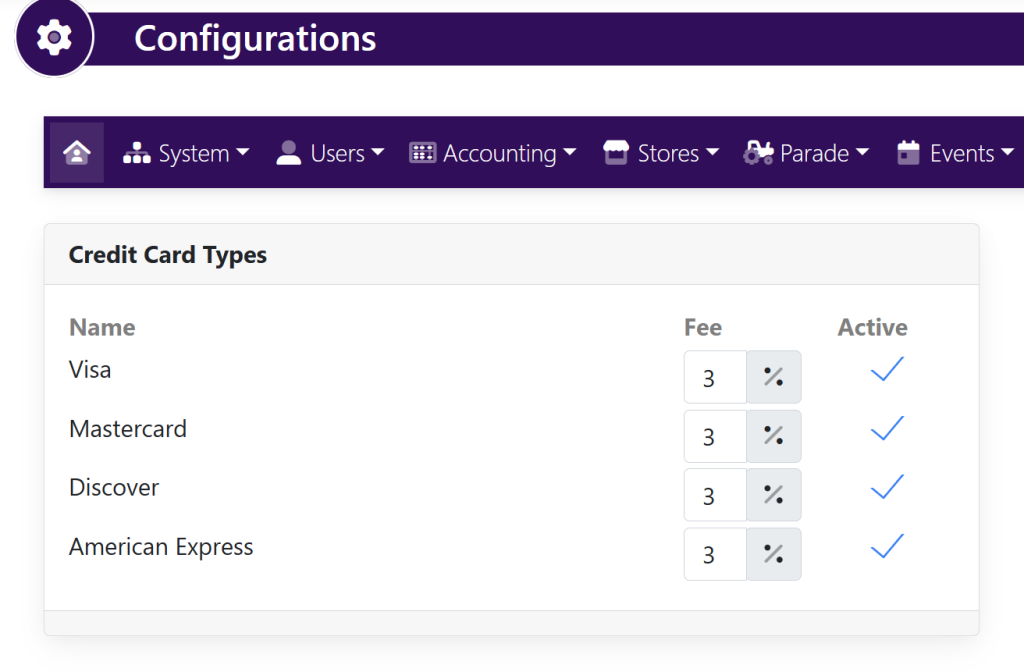Image resolution: width=1024 pixels, height=672 pixels.
Task: Open the Parade menu
Action: 807,153
